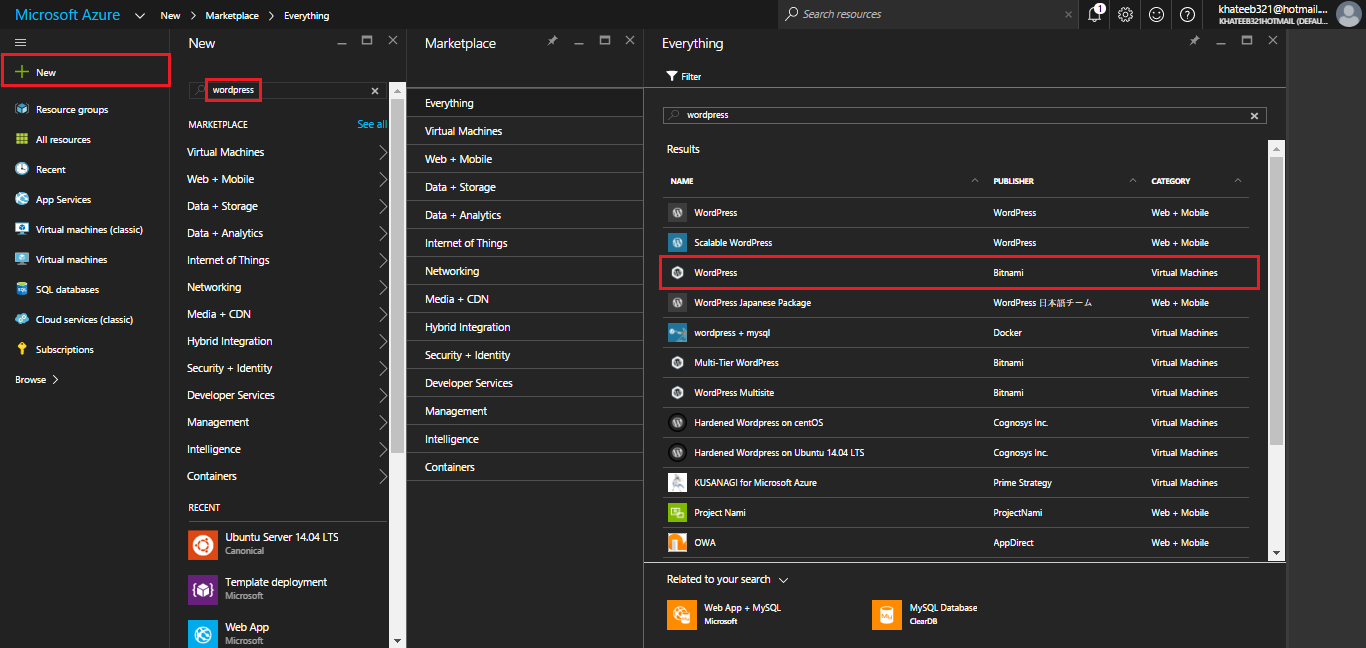Expand the Azure portal dropdown chevron
The width and height of the screenshot is (1366, 648).
(x=139, y=16)
